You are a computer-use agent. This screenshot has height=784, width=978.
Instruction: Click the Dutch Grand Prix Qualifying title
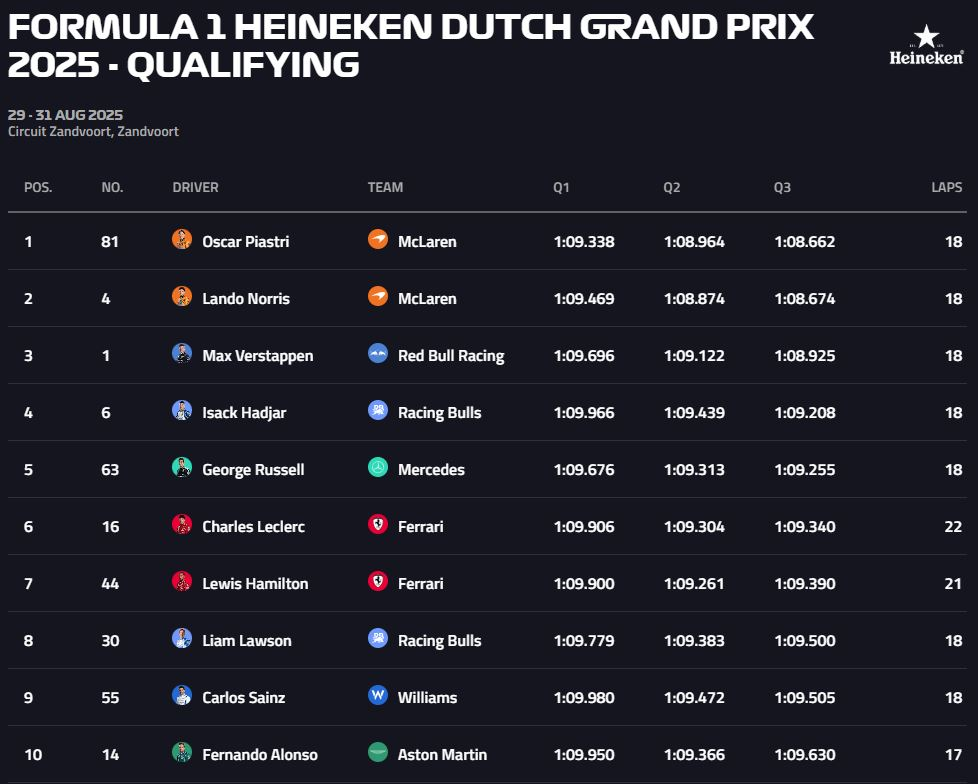click(x=410, y=45)
